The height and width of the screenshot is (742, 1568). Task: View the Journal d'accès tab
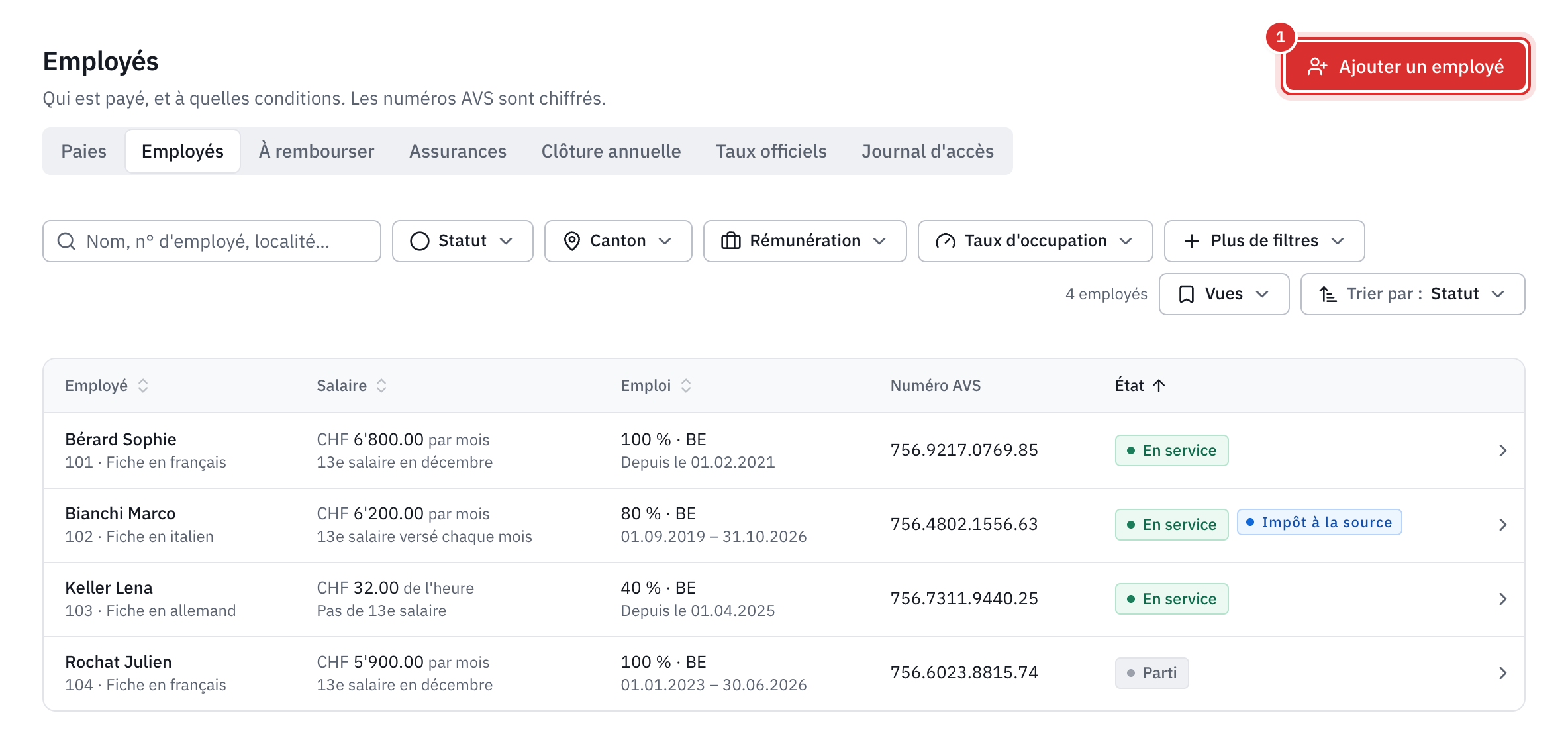coord(928,151)
